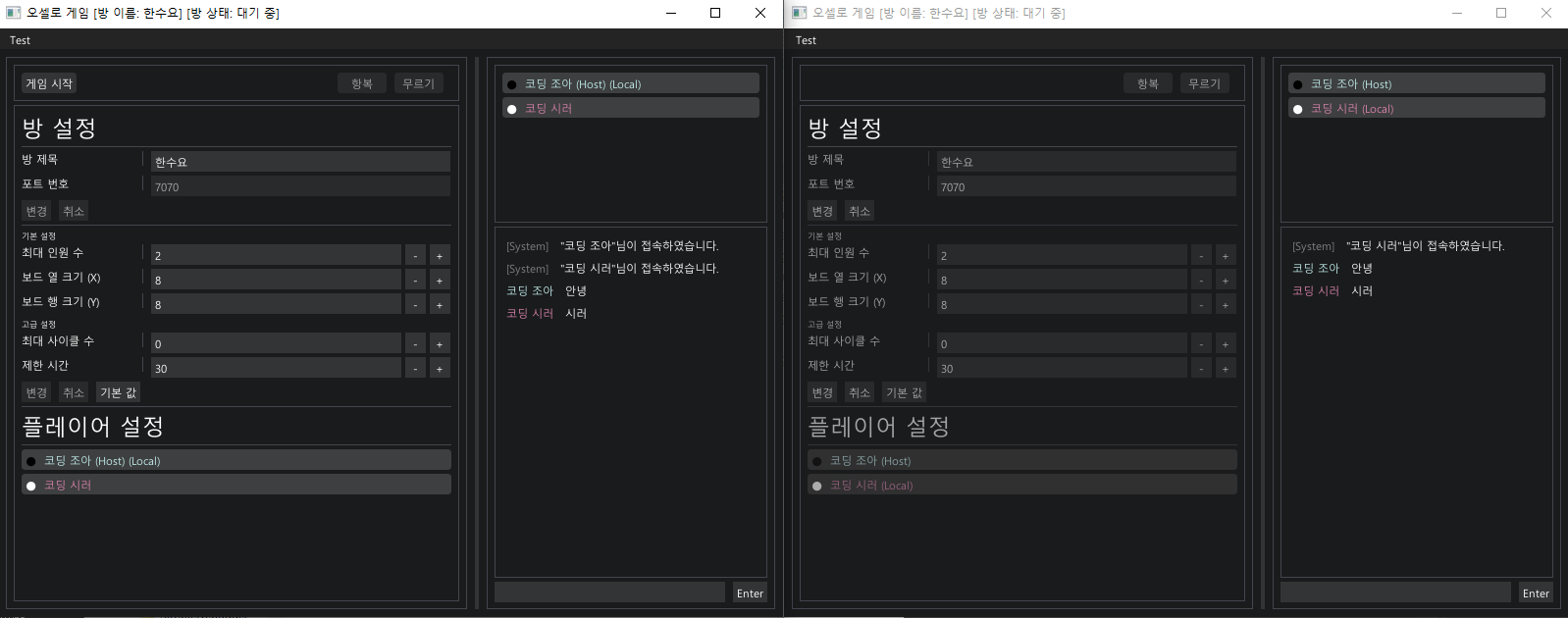1568x618 pixels.
Task: Click the white stone beside 코딩 시러 under 플레이어 설정, left window
Action: tap(31, 486)
